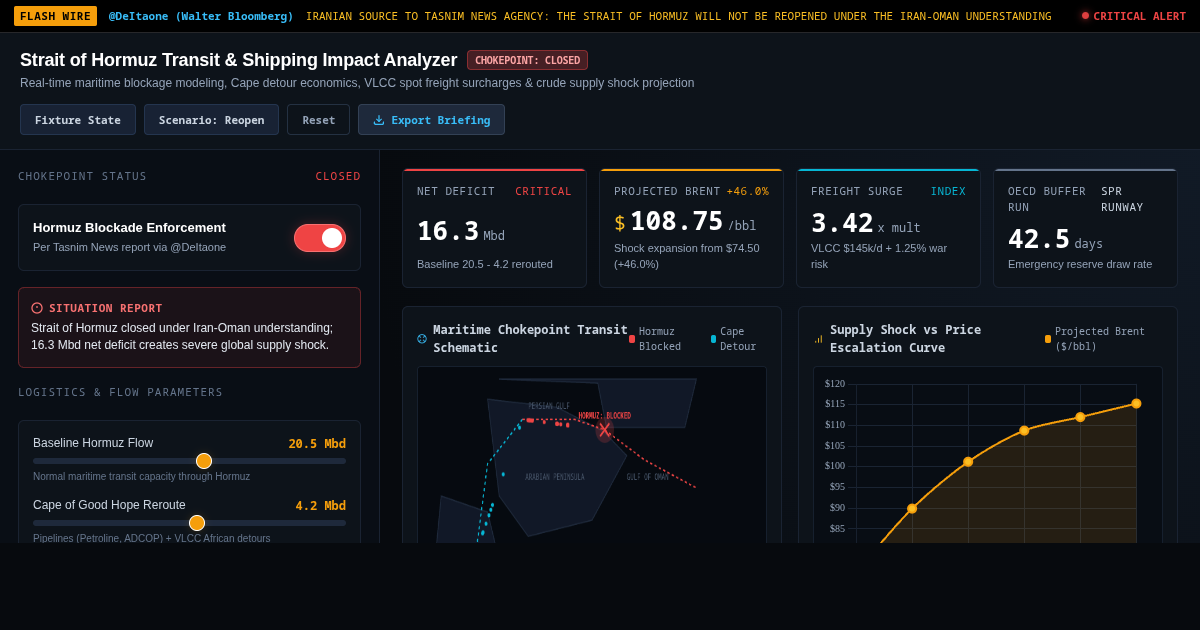Click the CRITICAL ALERT indicator text
This screenshot has height=630, width=1200.
(1140, 16)
